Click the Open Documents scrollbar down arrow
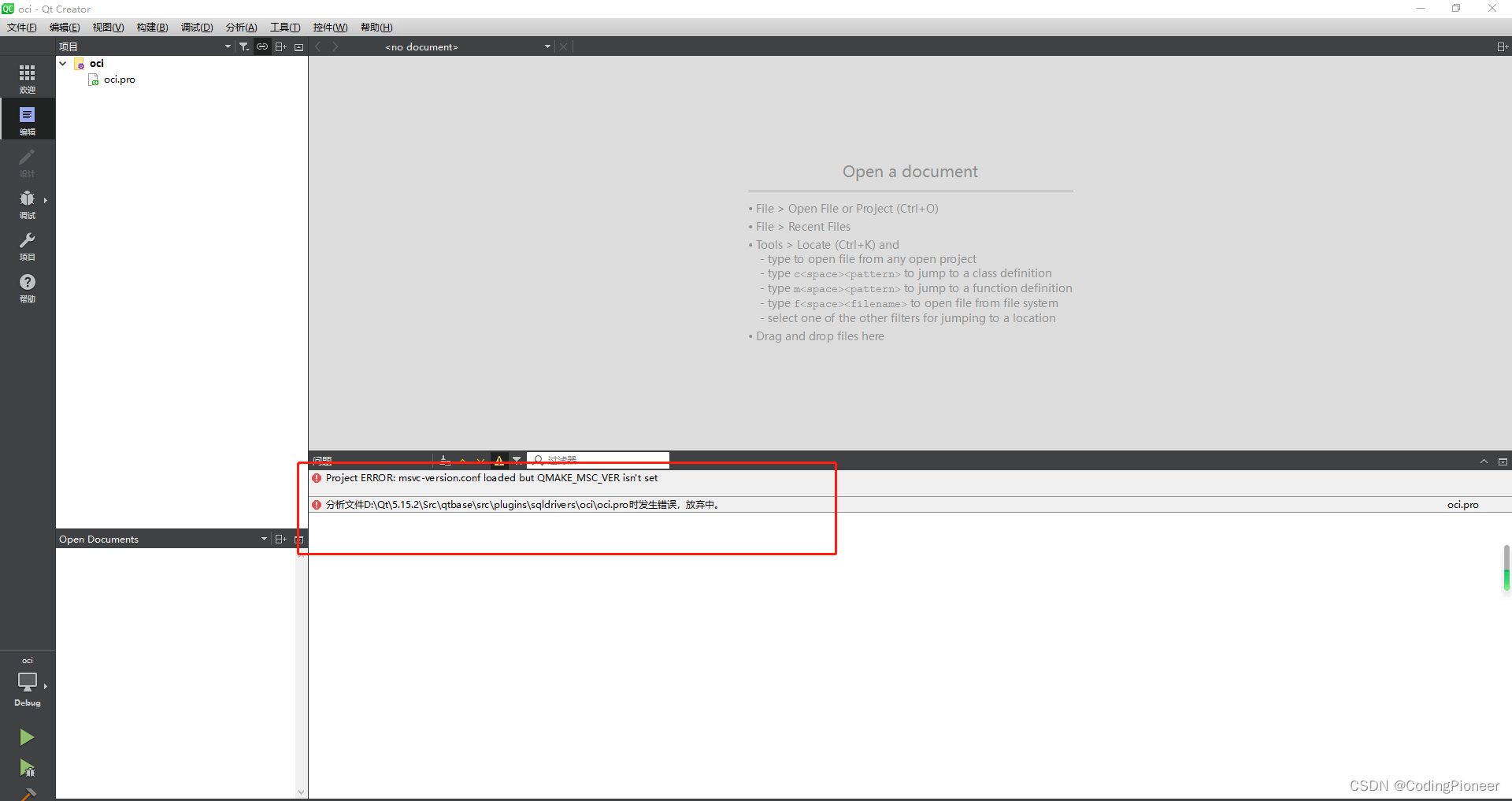Viewport: 1512px width, 801px height. tap(301, 792)
